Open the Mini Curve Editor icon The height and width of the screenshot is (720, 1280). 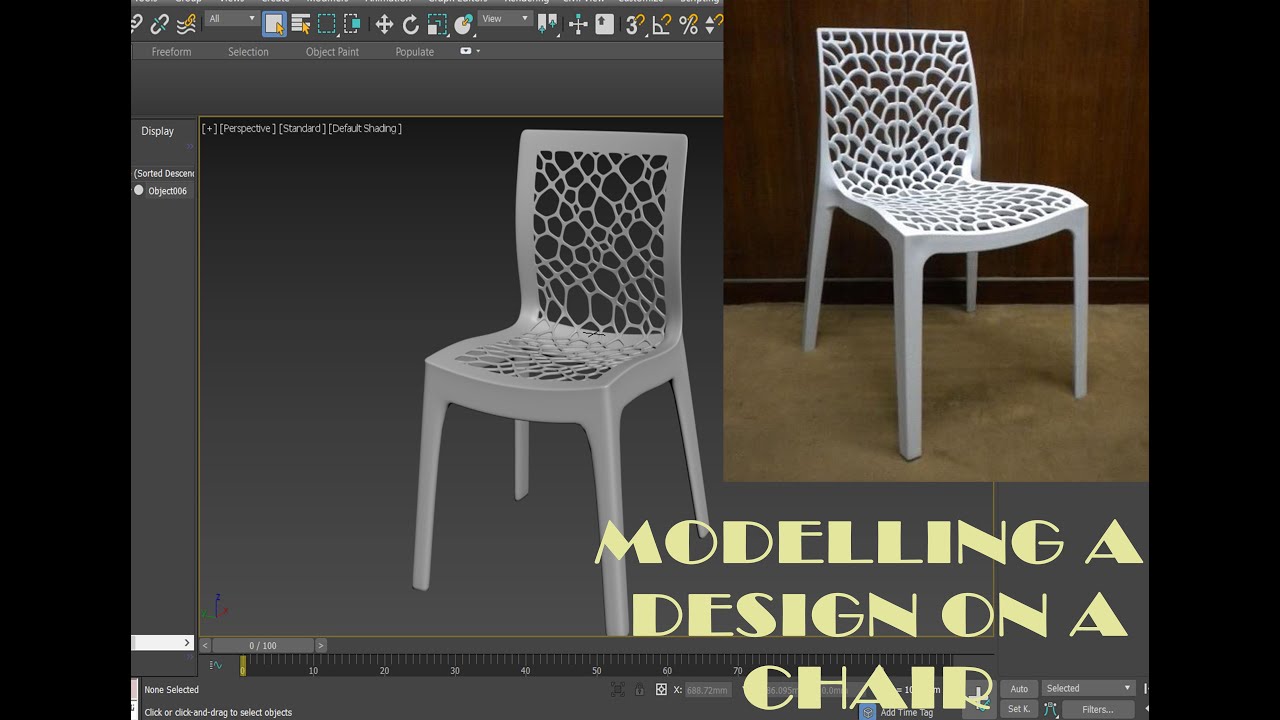coord(215,665)
